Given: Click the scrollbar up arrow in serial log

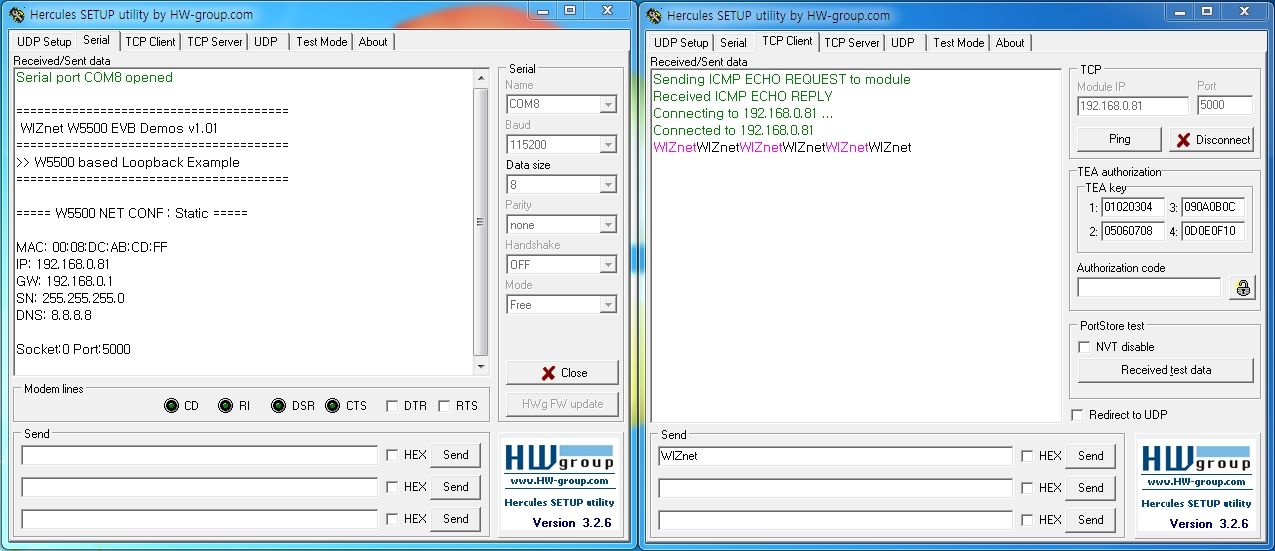Looking at the screenshot, I should (480, 78).
